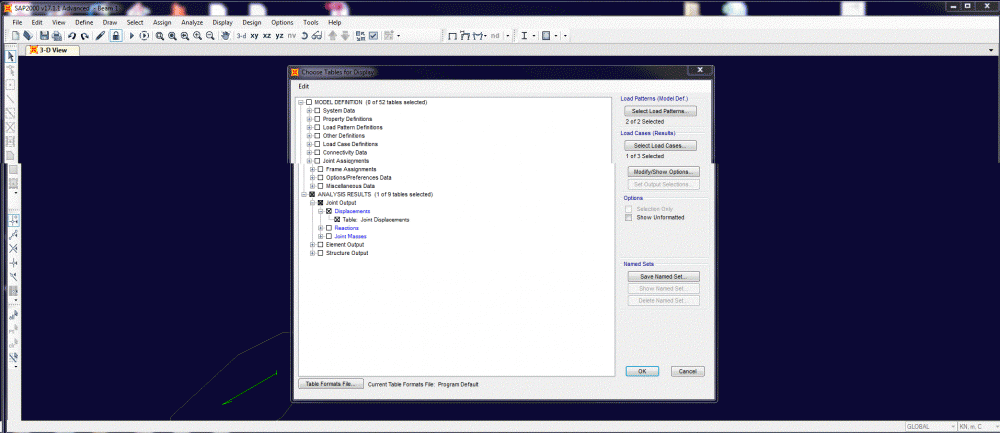Click the Perspective Toggle glasses icon
The width and height of the screenshot is (1000, 433).
316,36
